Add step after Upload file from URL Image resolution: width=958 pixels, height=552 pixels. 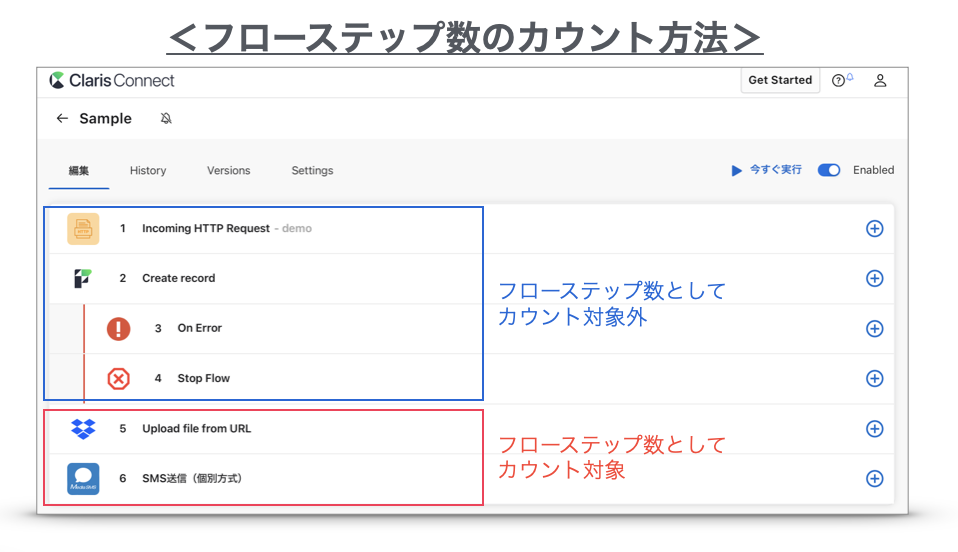874,429
